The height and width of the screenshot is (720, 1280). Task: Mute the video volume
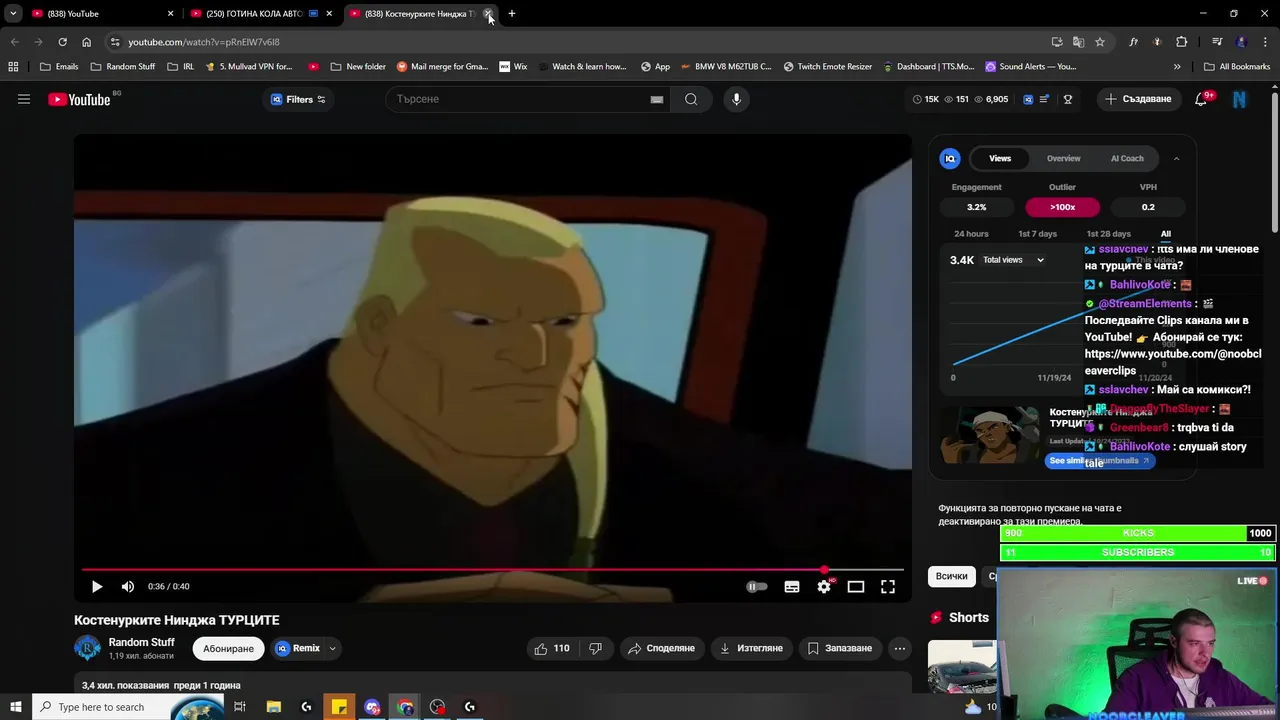coord(128,587)
